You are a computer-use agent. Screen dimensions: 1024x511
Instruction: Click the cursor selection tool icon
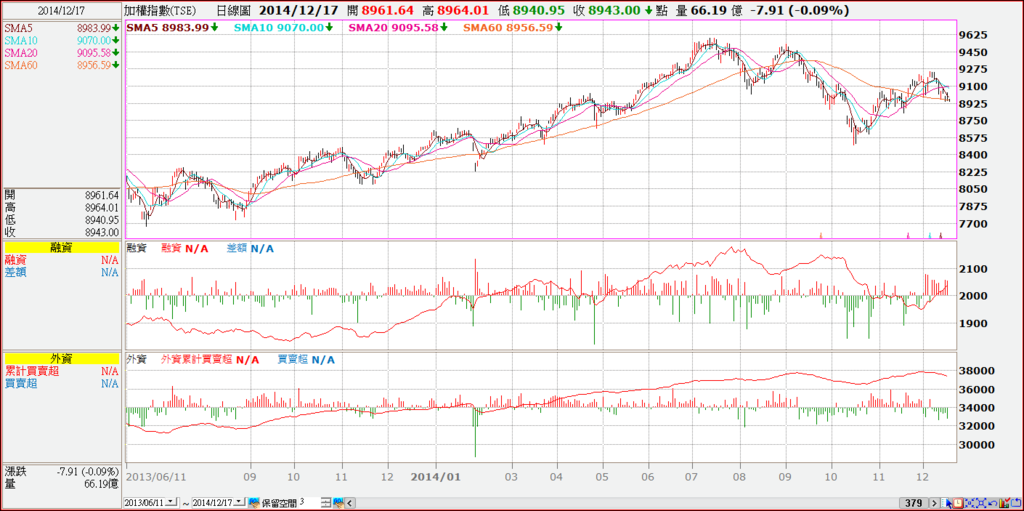[x=946, y=503]
